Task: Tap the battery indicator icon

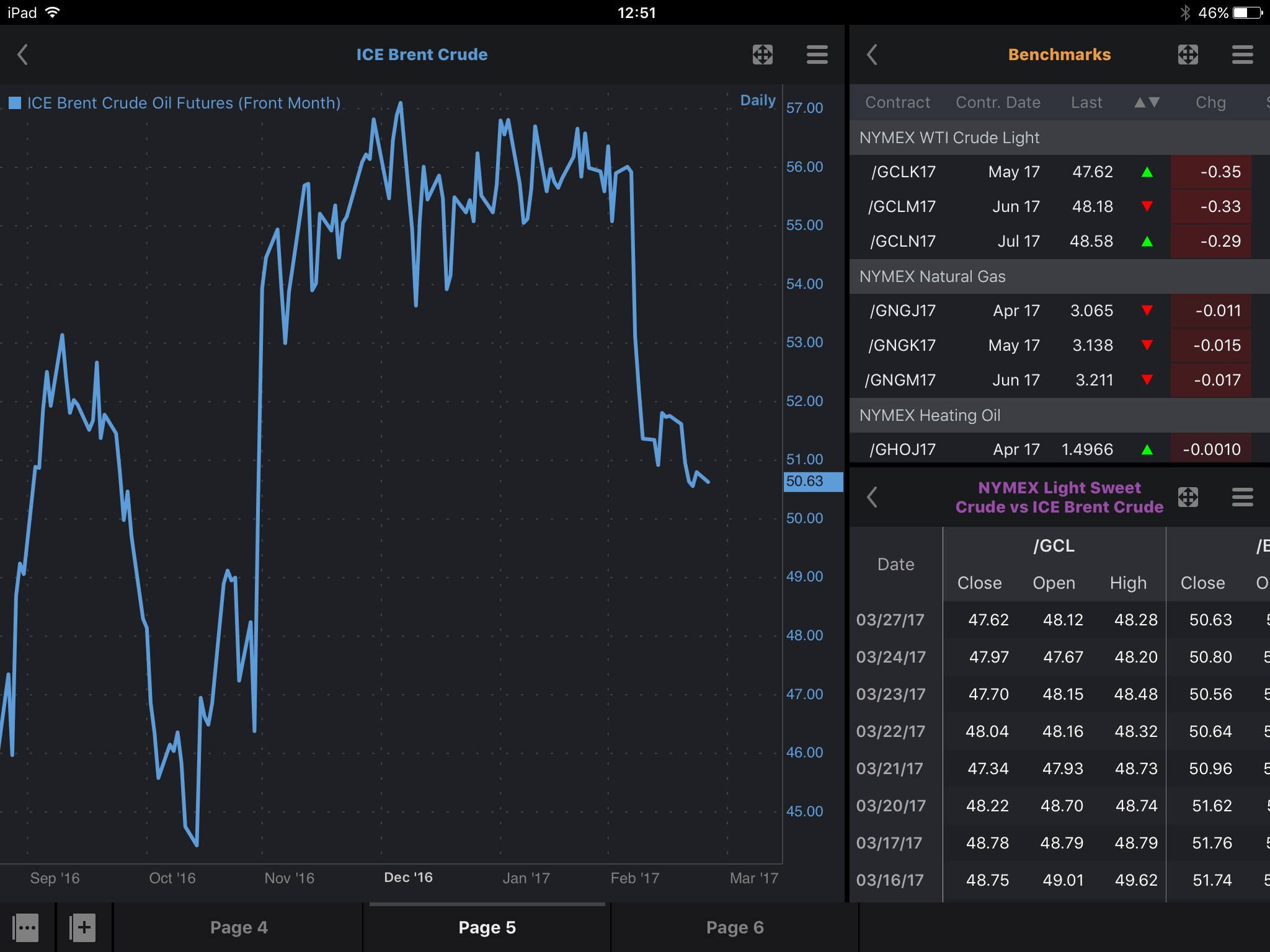Action: click(1248, 12)
